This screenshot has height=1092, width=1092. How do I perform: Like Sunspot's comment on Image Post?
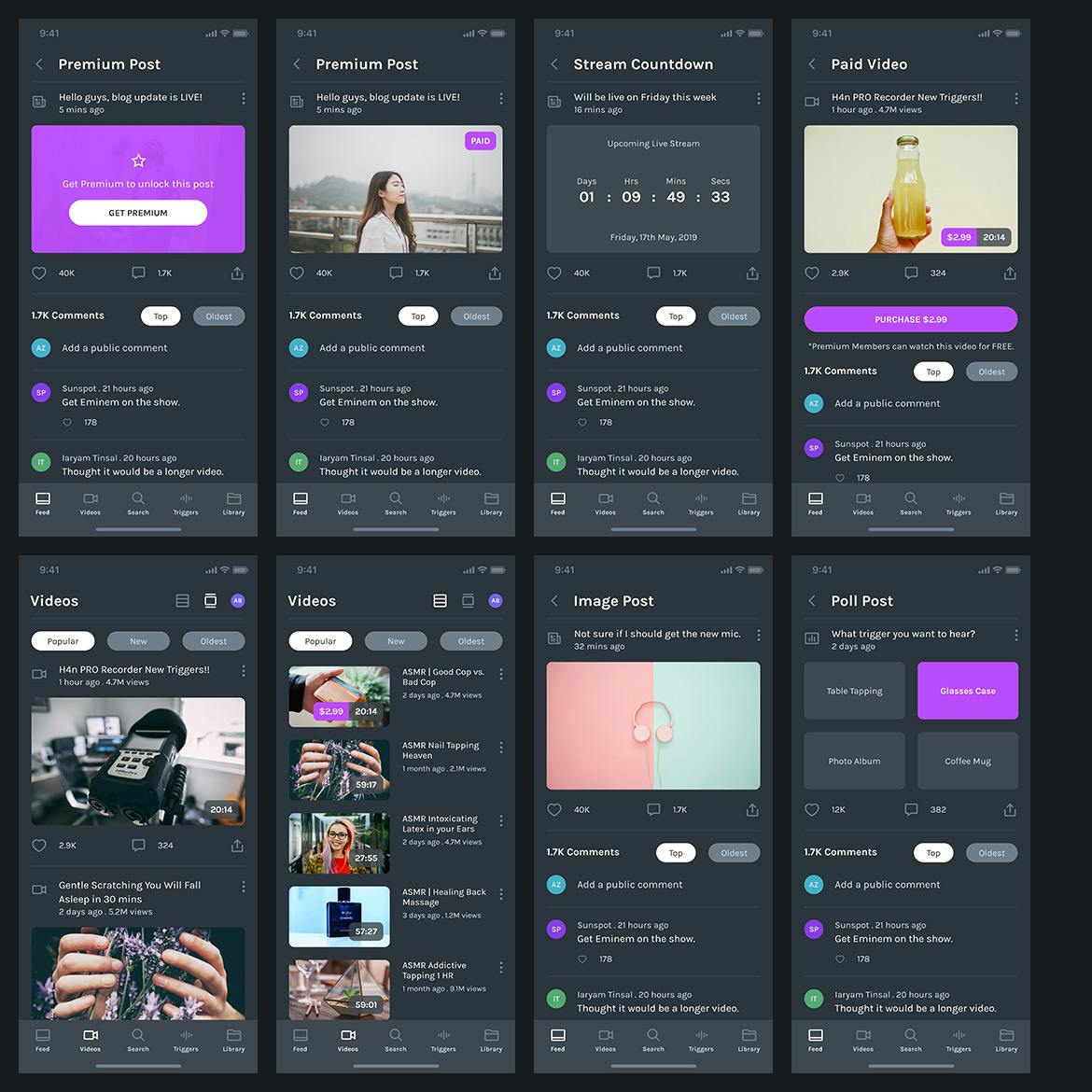[582, 959]
